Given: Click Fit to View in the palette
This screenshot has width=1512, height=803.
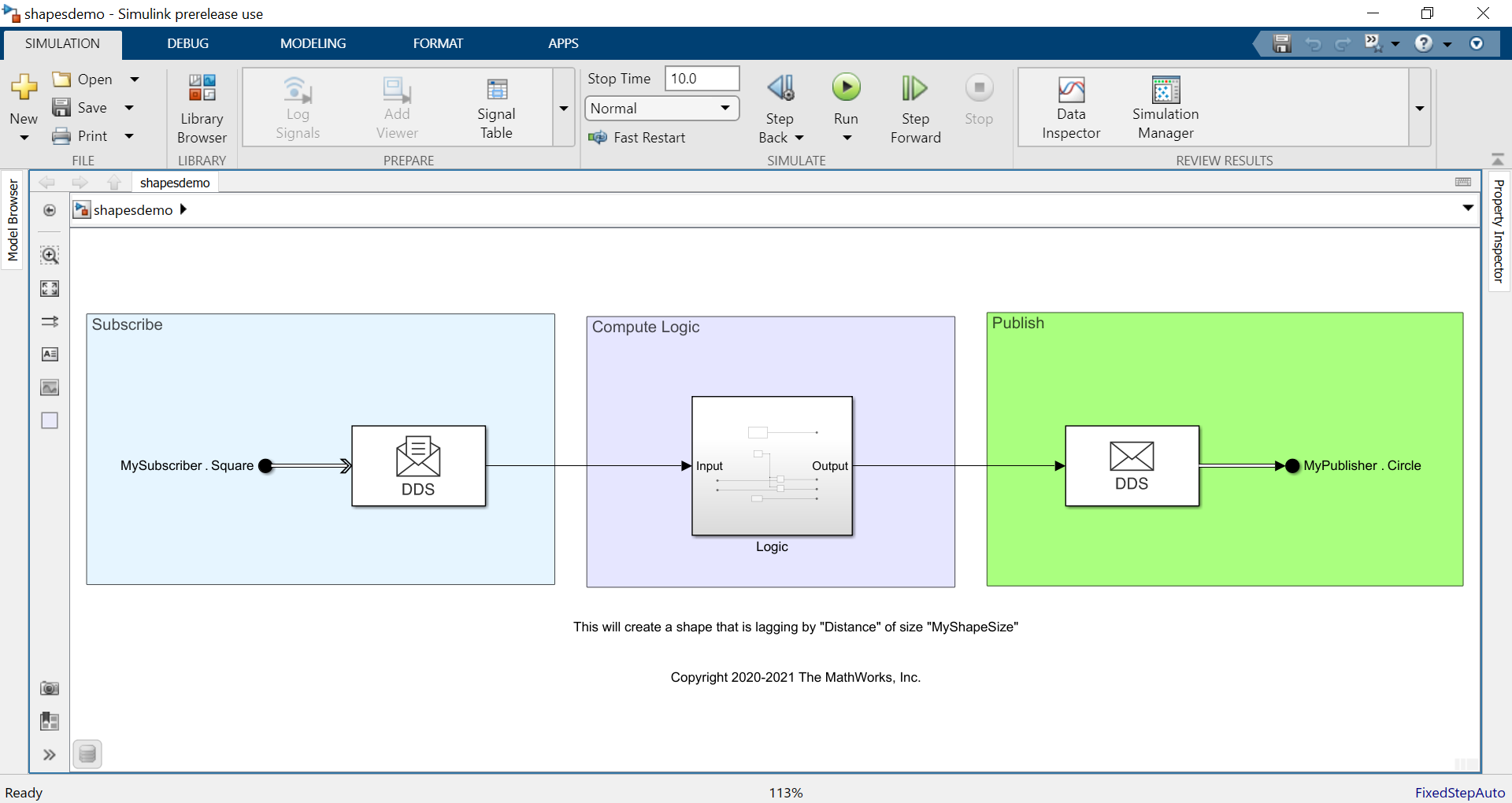Looking at the screenshot, I should pyautogui.click(x=49, y=288).
